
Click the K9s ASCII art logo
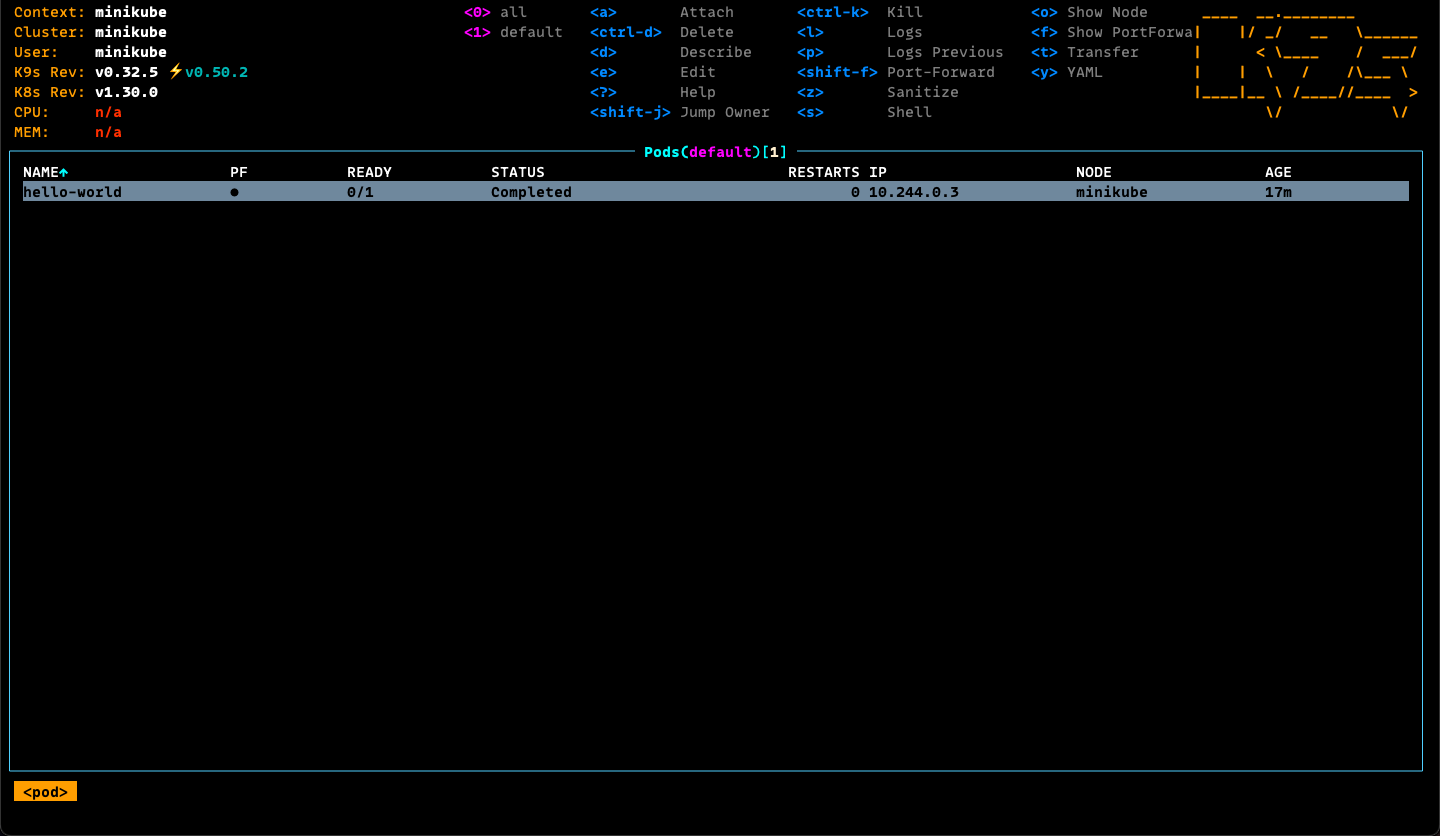coord(1306,62)
